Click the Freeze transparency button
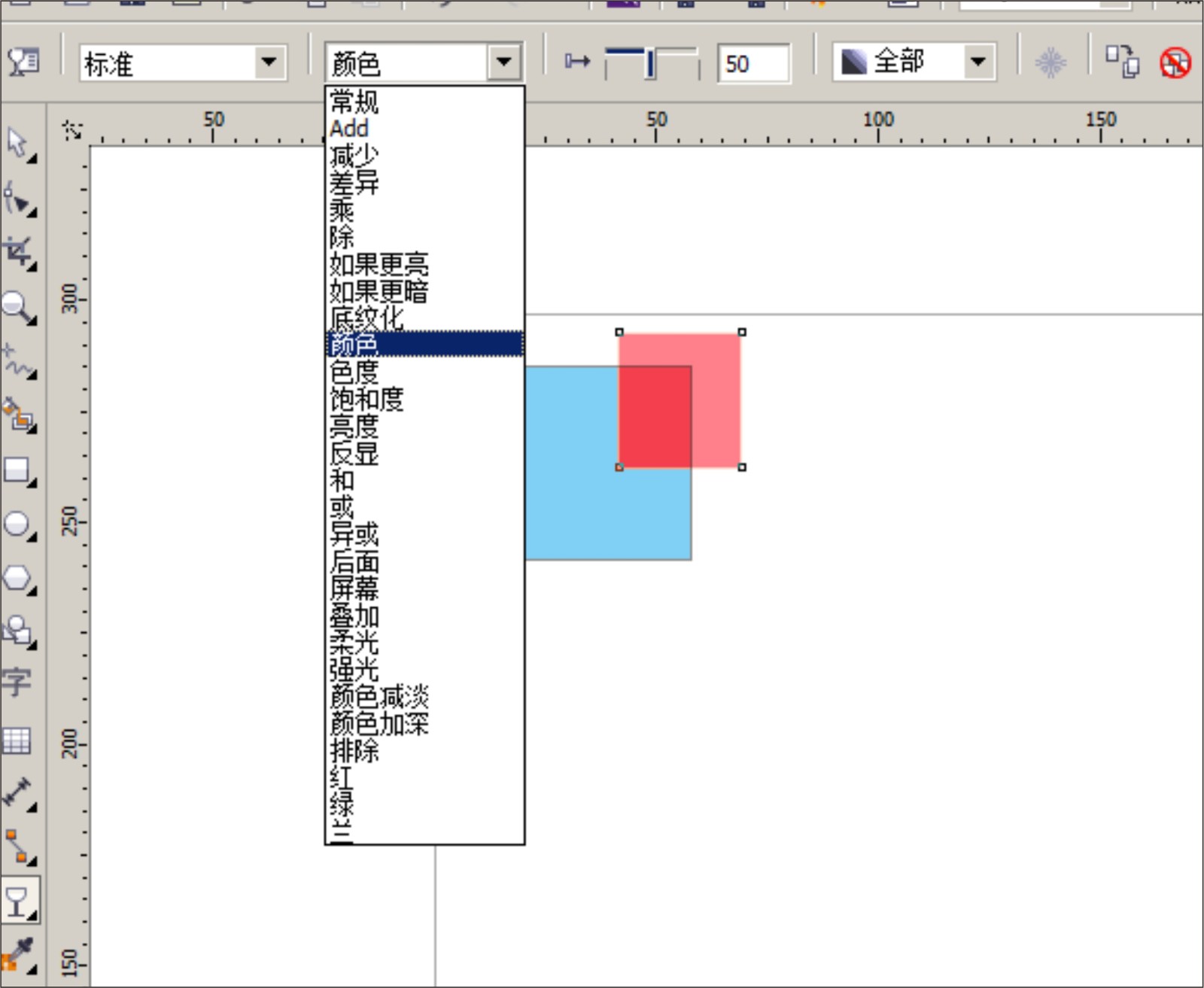The image size is (1204, 988). (1050, 62)
